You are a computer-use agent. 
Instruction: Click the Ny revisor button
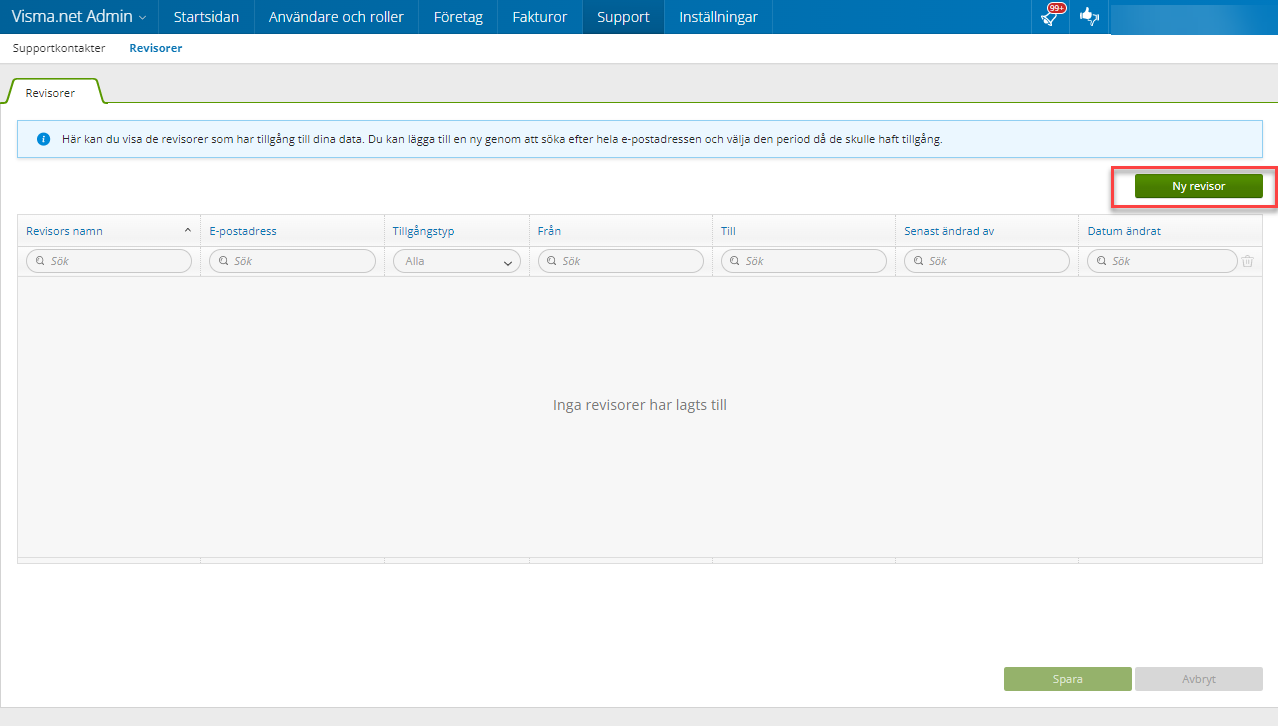pyautogui.click(x=1198, y=186)
